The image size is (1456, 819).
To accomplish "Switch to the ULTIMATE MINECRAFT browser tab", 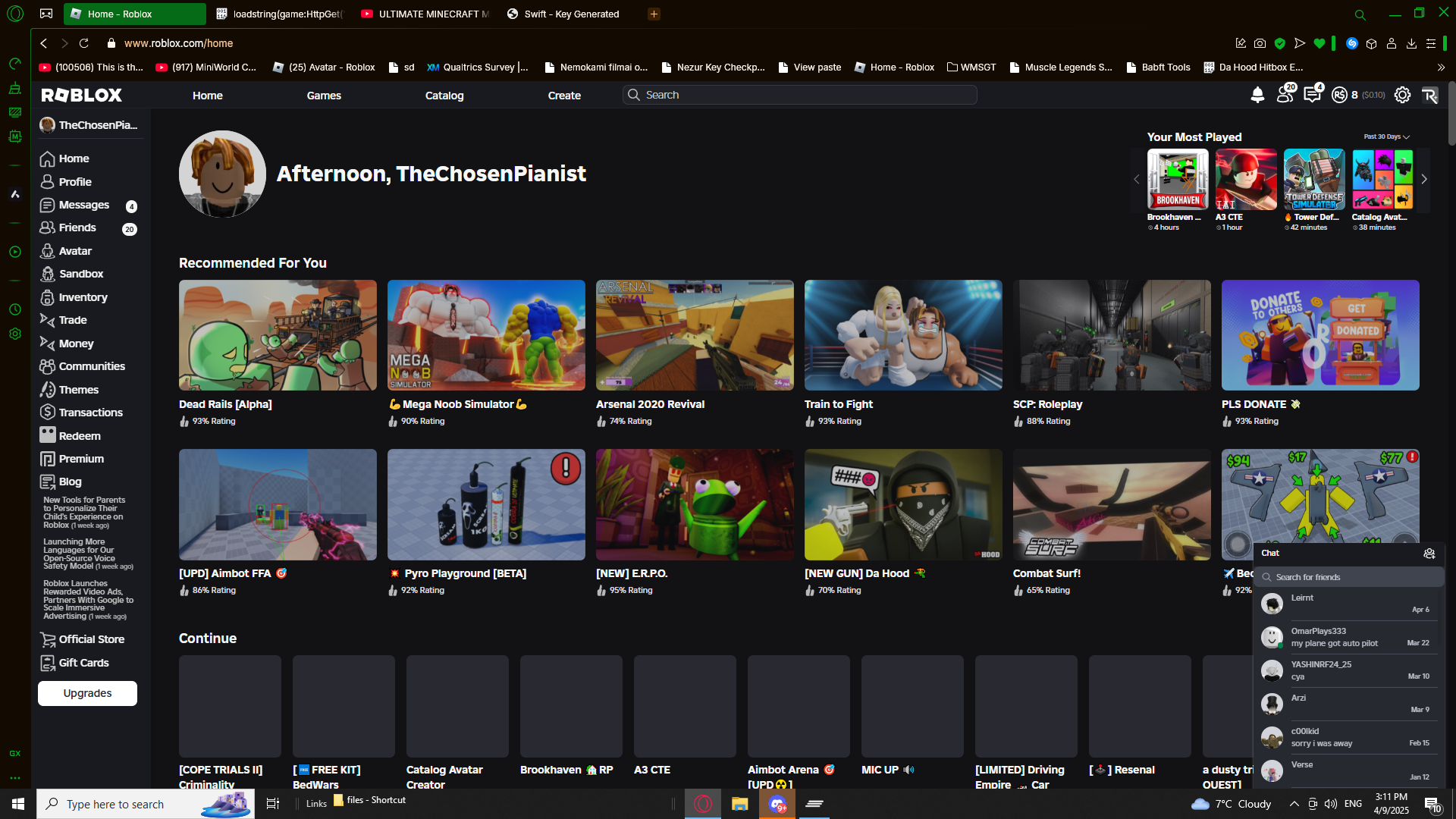I will point(426,14).
